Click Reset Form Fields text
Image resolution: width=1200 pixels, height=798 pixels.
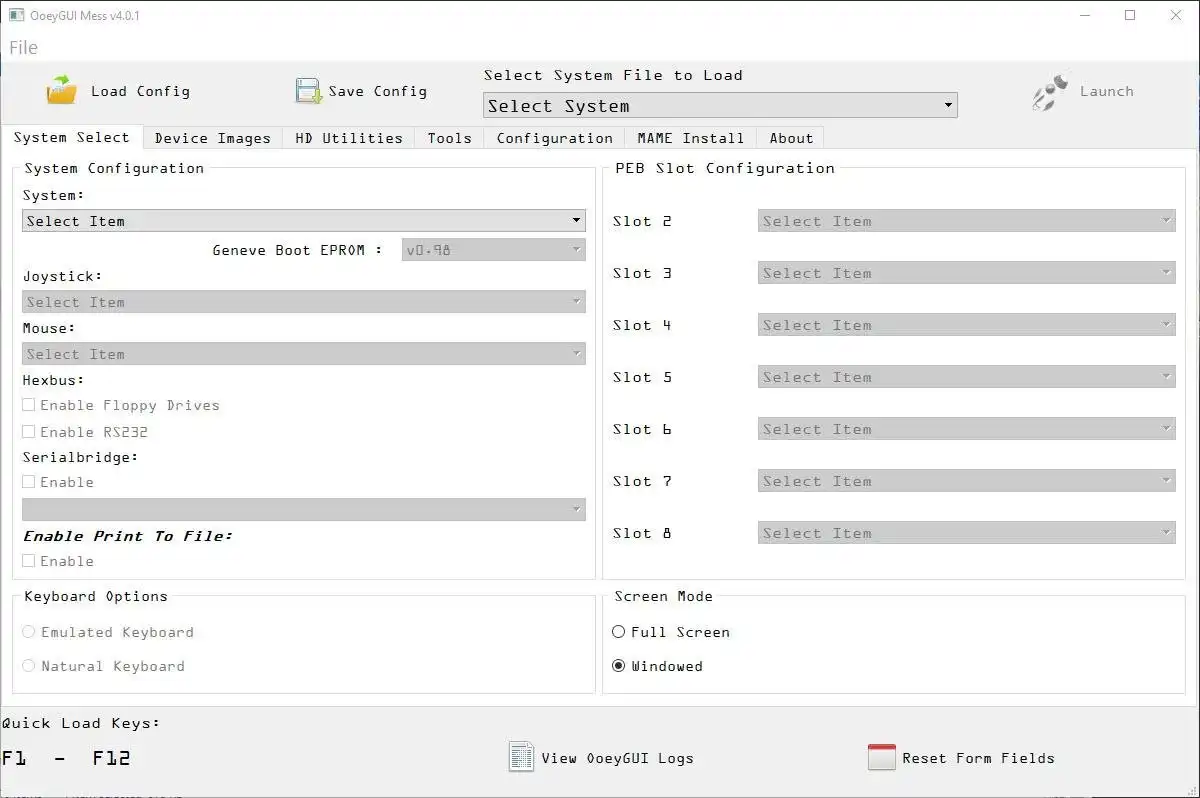978,758
